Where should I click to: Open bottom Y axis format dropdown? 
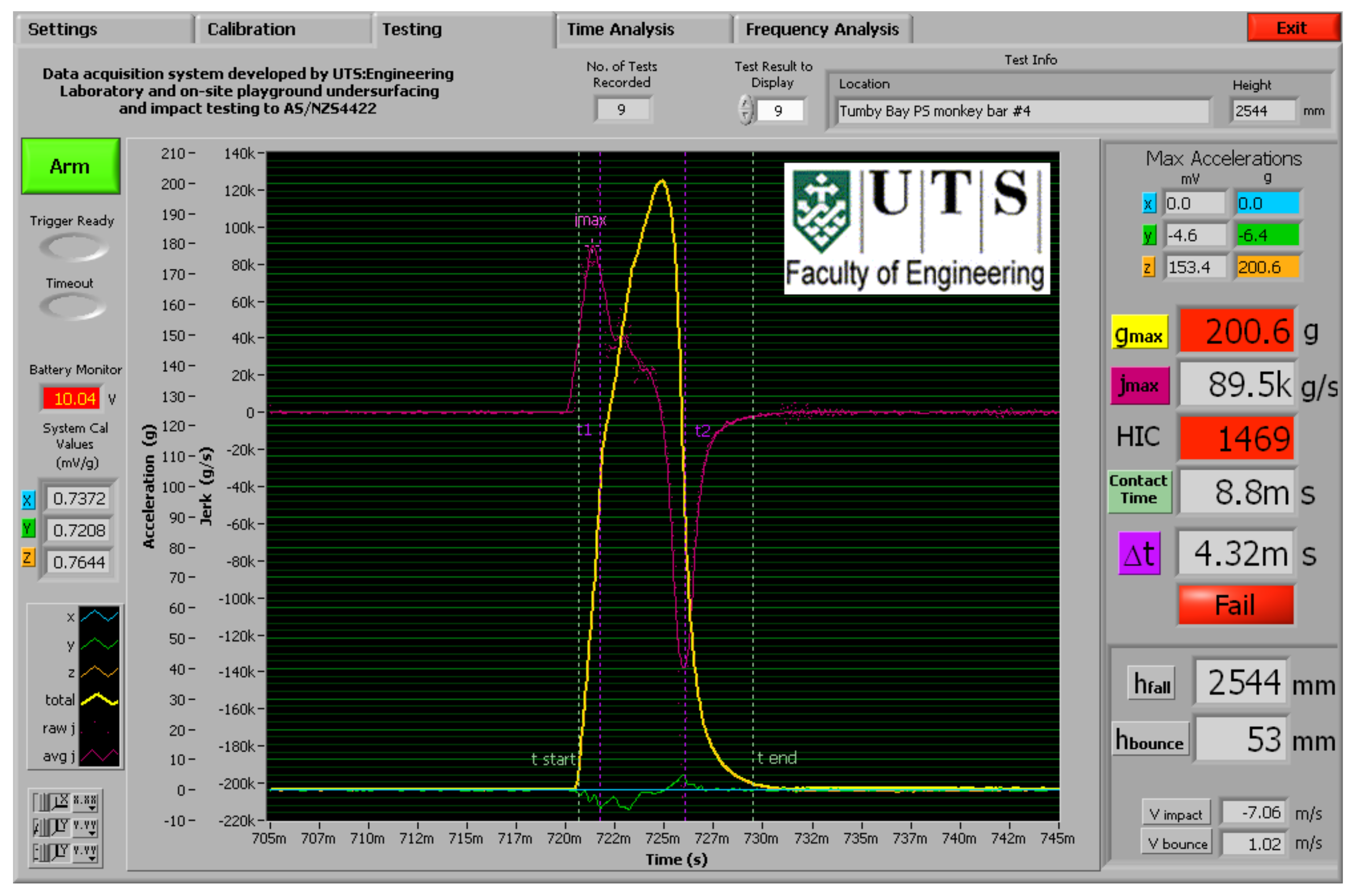tap(85, 853)
